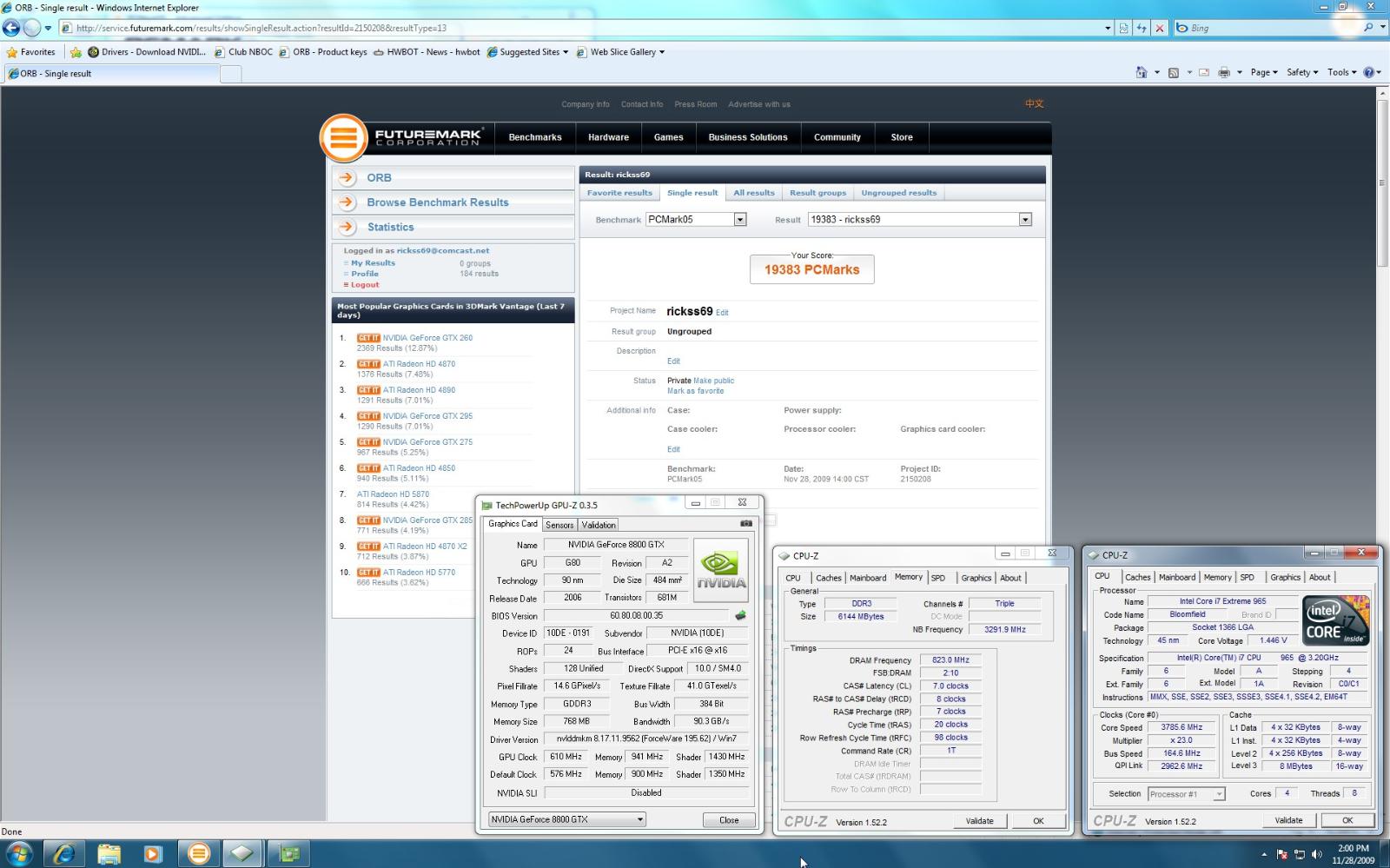Click the ORB arrow icon in sidebar
The width and height of the screenshot is (1390, 868).
347,177
